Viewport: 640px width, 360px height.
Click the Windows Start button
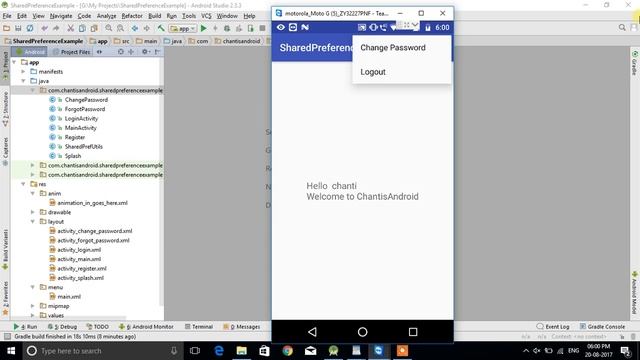[x=11, y=351]
